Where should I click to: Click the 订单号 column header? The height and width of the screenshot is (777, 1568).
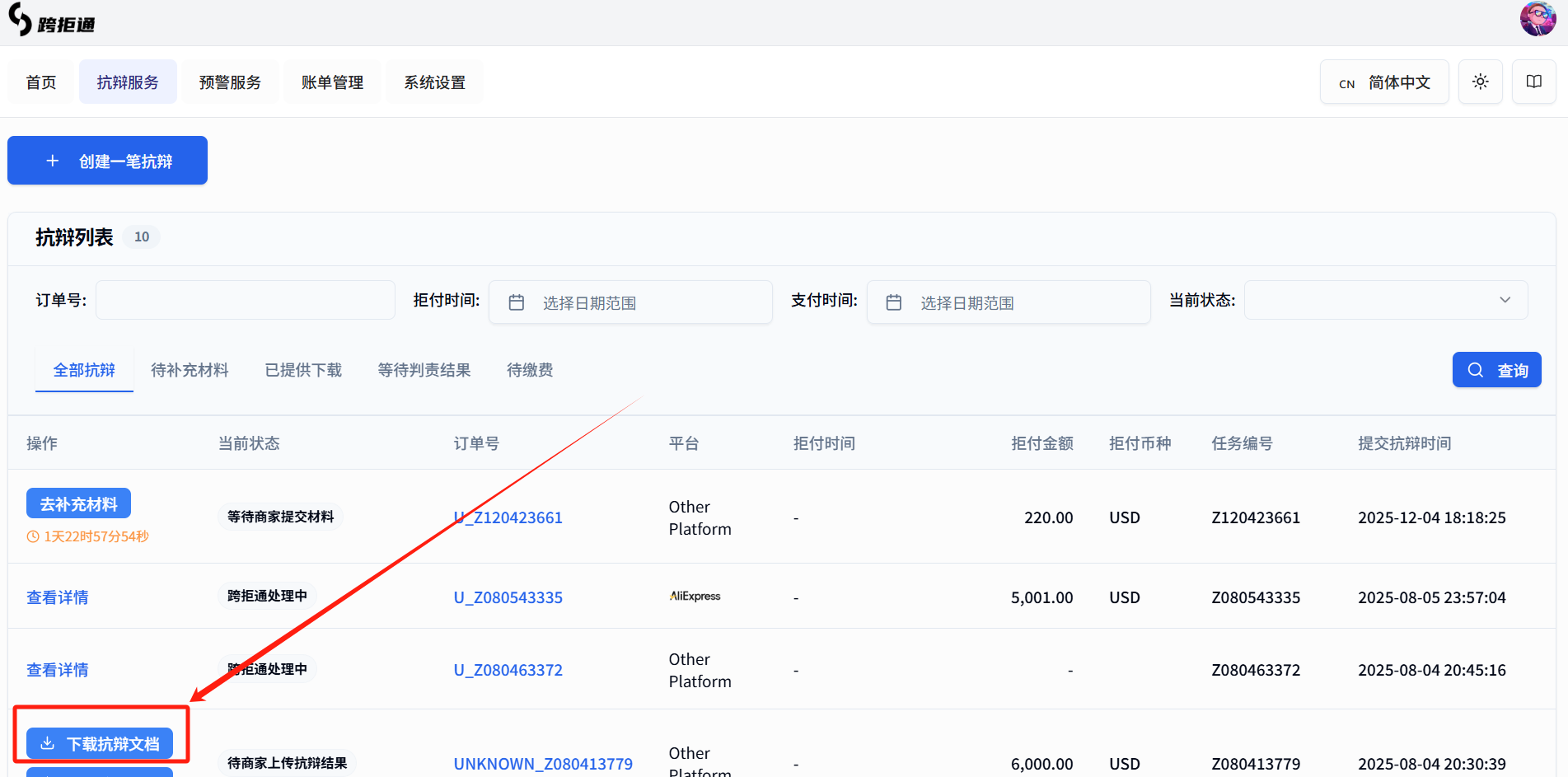pyautogui.click(x=476, y=443)
